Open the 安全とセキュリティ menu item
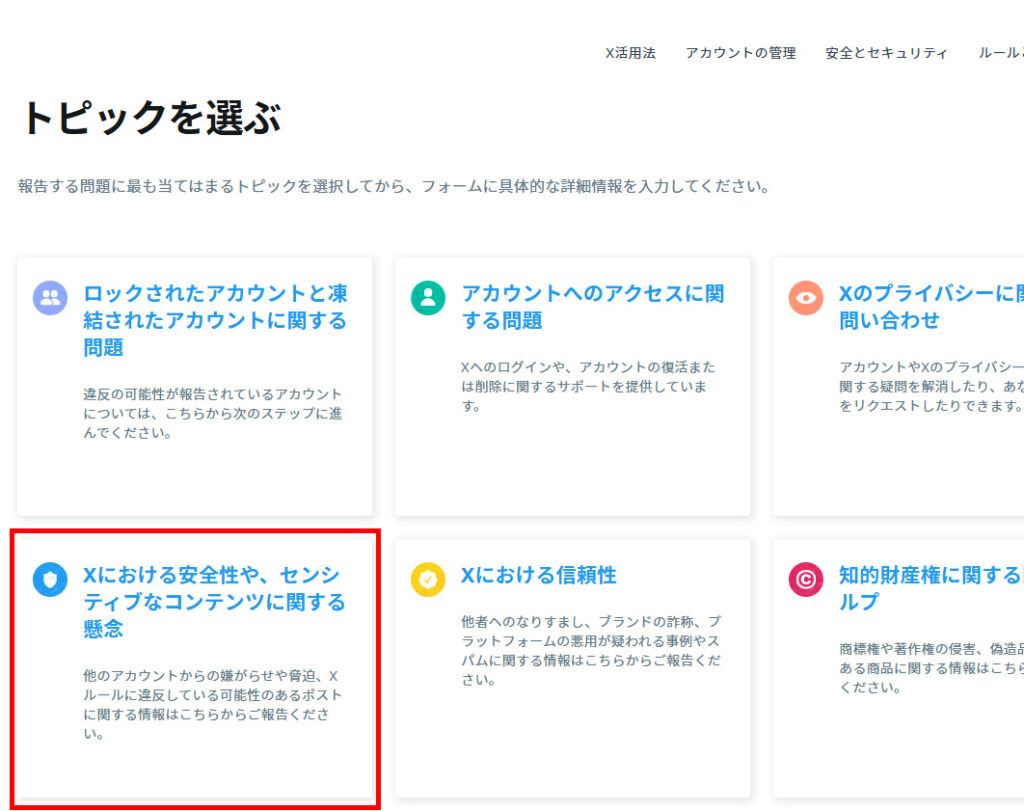 [886, 53]
